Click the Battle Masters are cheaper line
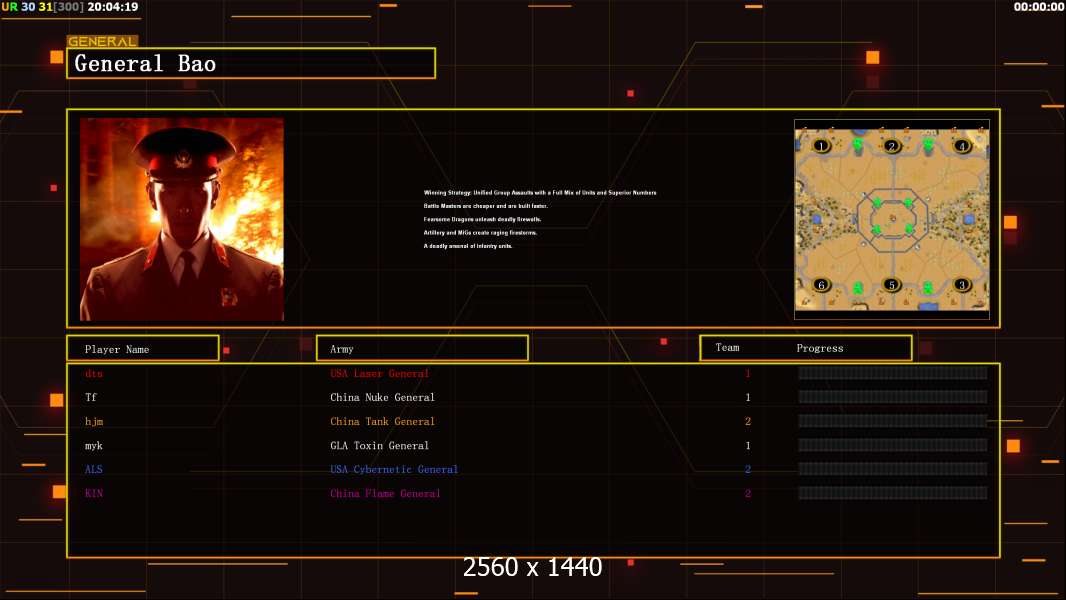Image resolution: width=1066 pixels, height=600 pixels. click(x=485, y=206)
